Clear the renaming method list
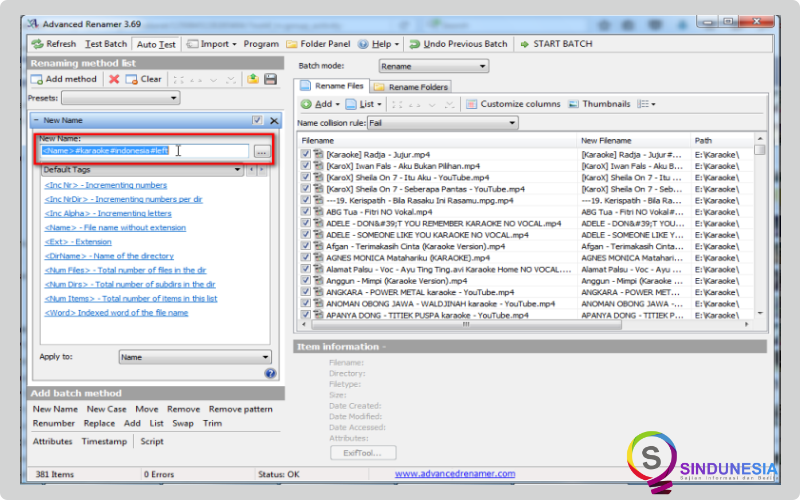Image resolution: width=800 pixels, height=500 pixels. [x=143, y=79]
